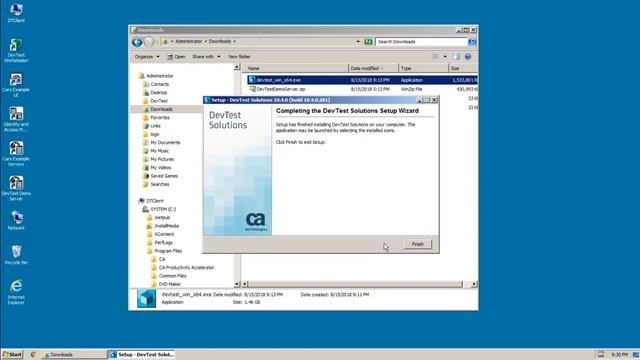Select the Internet Explorer desktop icon

[x=16, y=292]
